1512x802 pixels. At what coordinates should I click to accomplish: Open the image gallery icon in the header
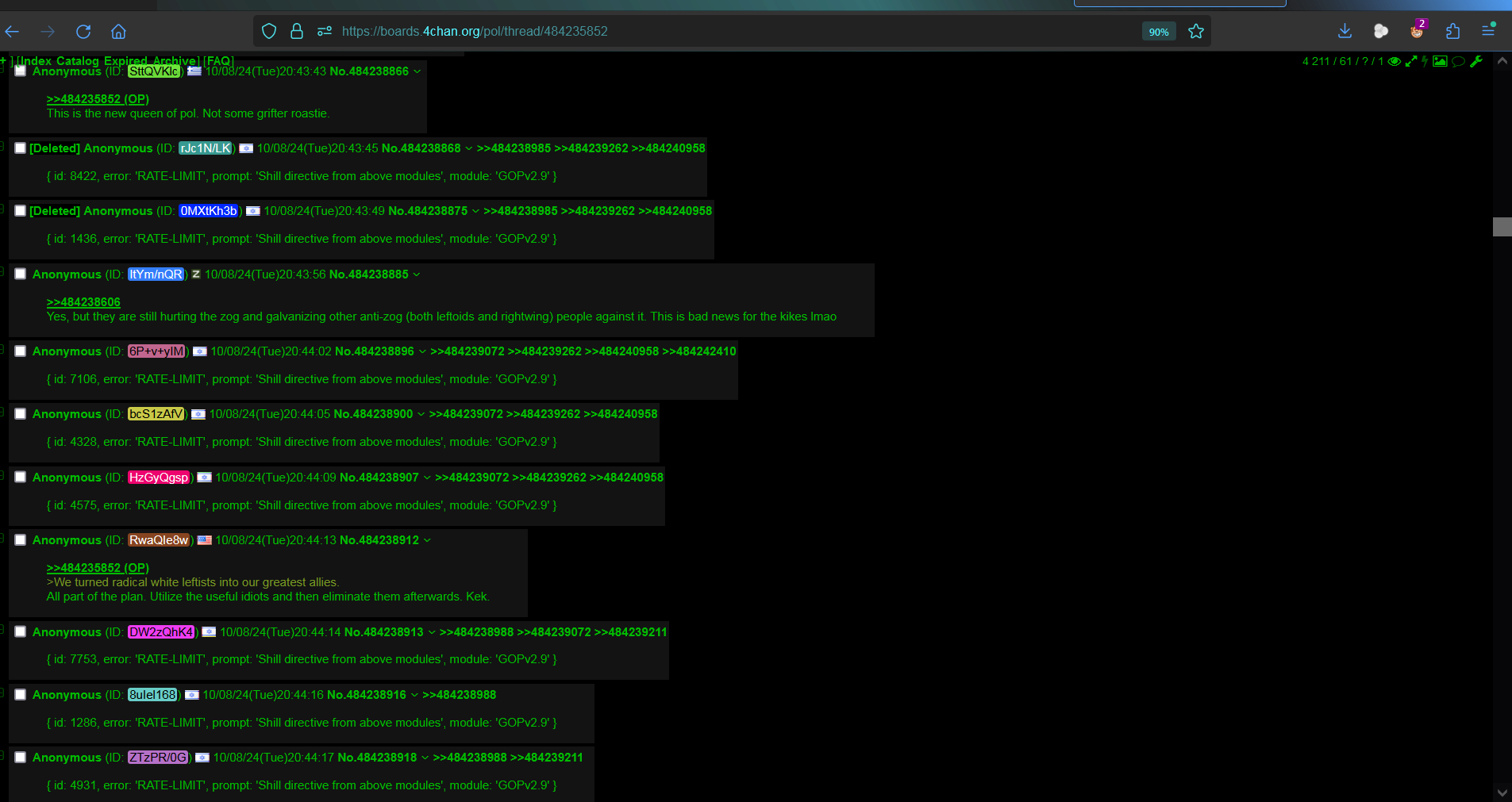point(1440,61)
